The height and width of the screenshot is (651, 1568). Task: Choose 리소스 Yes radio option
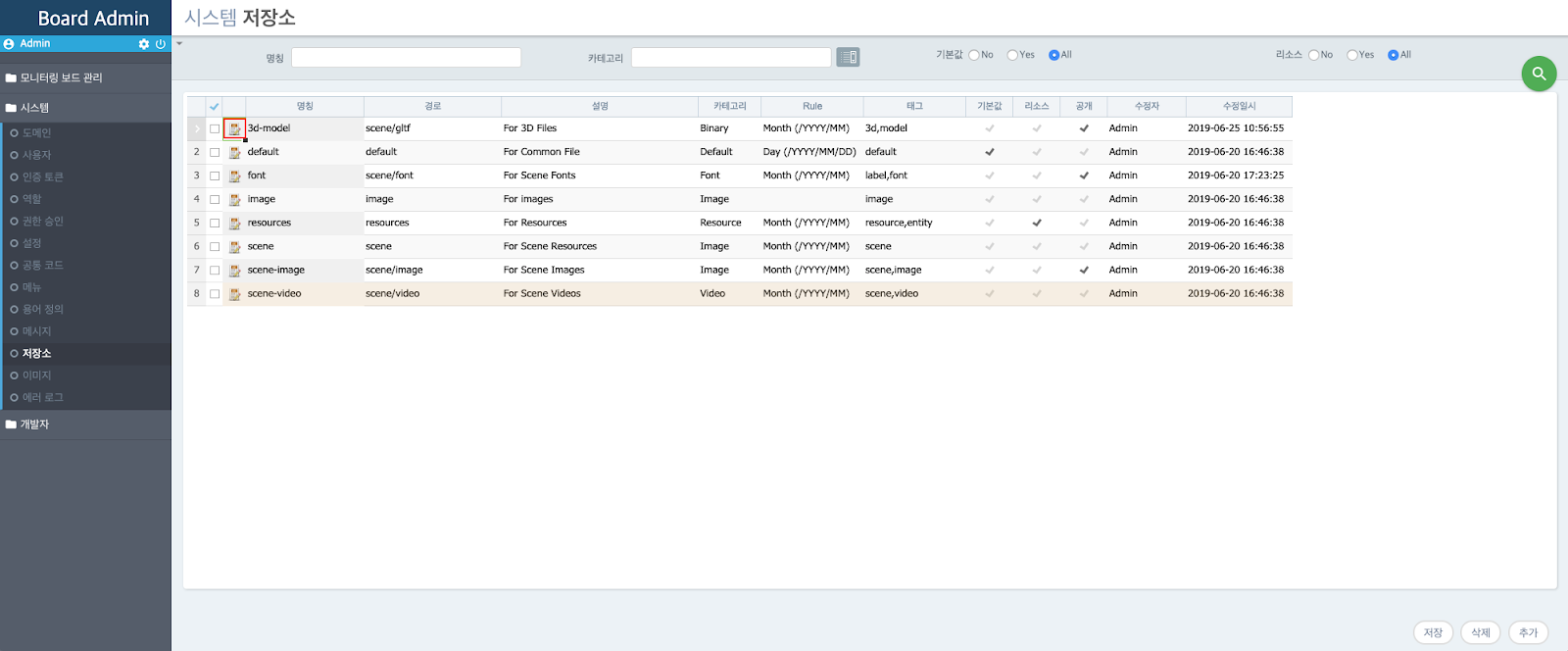coord(1351,55)
